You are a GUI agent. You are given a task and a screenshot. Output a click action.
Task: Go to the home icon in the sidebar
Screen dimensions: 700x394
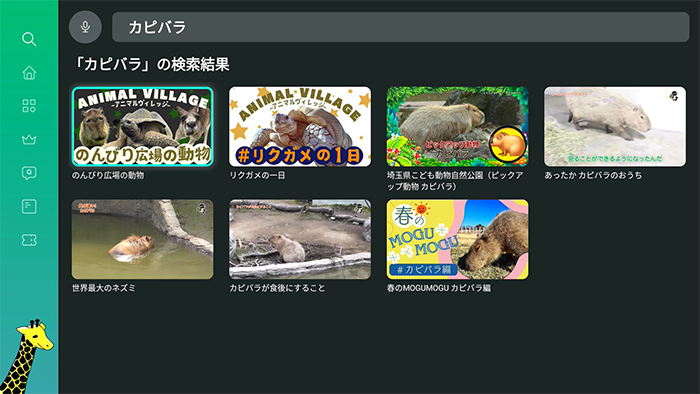(x=29, y=72)
